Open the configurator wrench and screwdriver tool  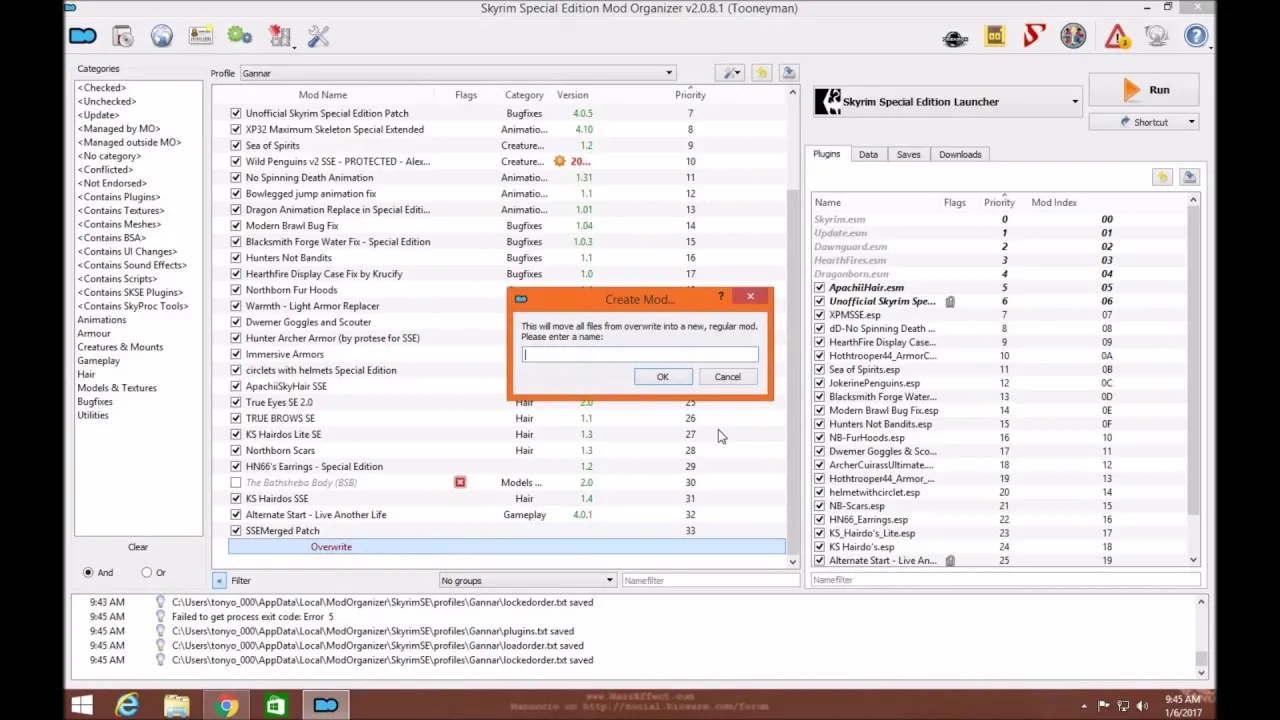click(x=318, y=36)
